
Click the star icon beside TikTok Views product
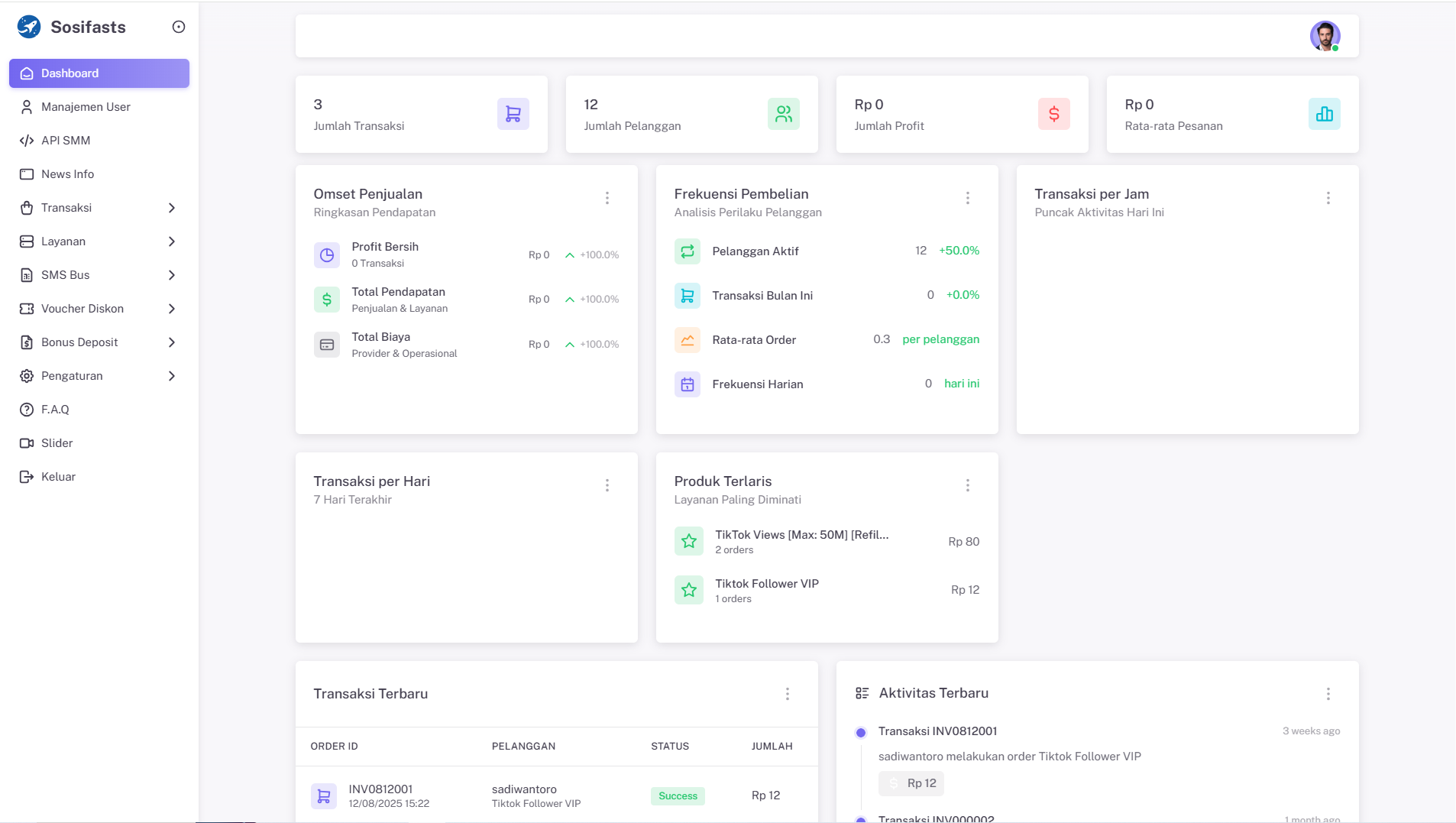point(689,541)
